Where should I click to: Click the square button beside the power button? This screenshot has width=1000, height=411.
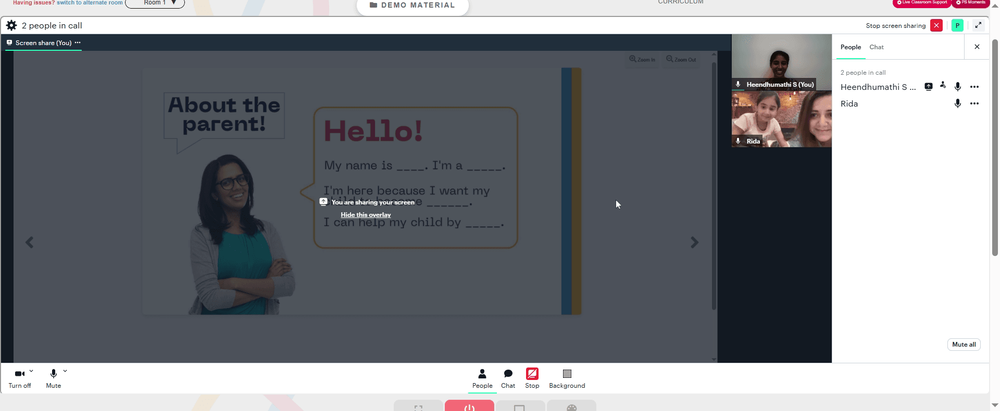[x=520, y=406]
